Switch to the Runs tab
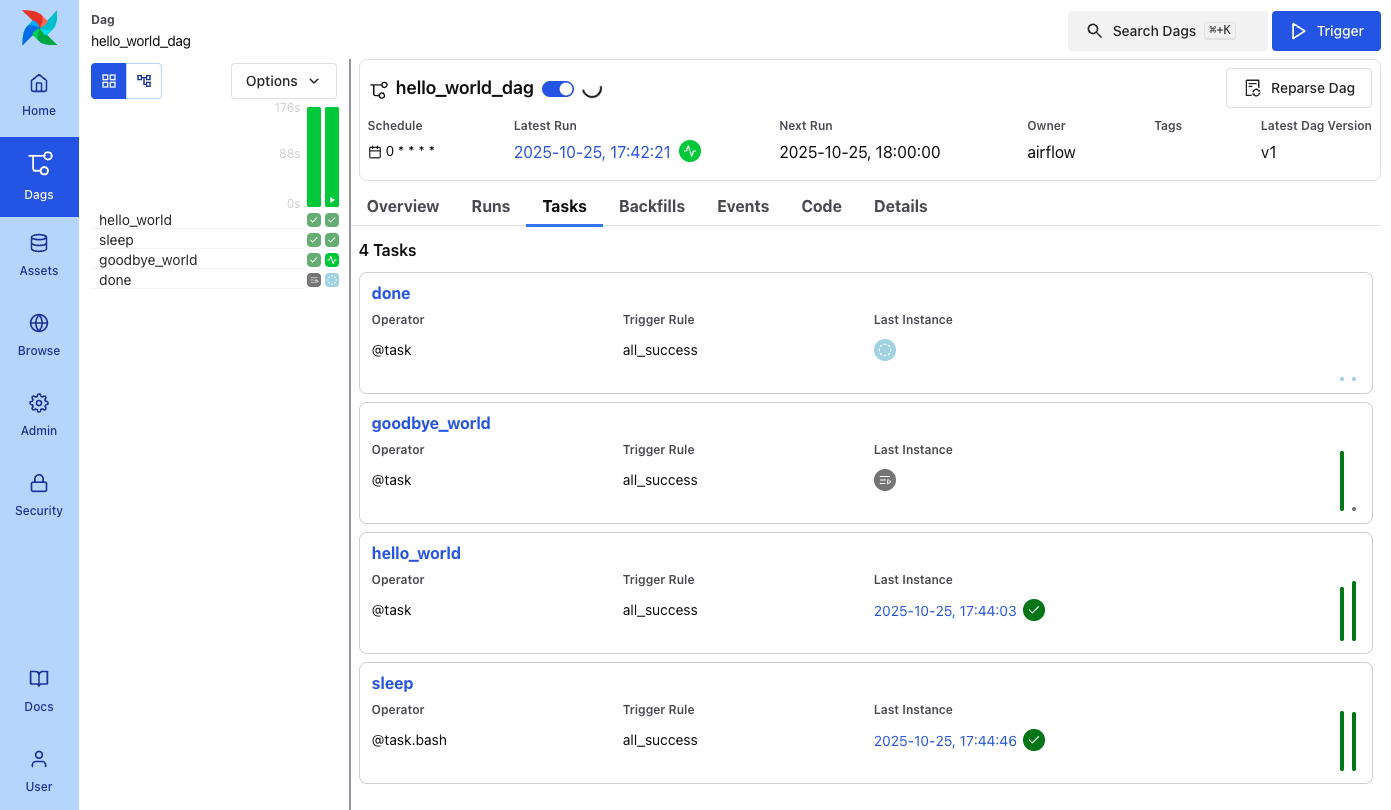This screenshot has height=810, width=1391. click(x=491, y=207)
